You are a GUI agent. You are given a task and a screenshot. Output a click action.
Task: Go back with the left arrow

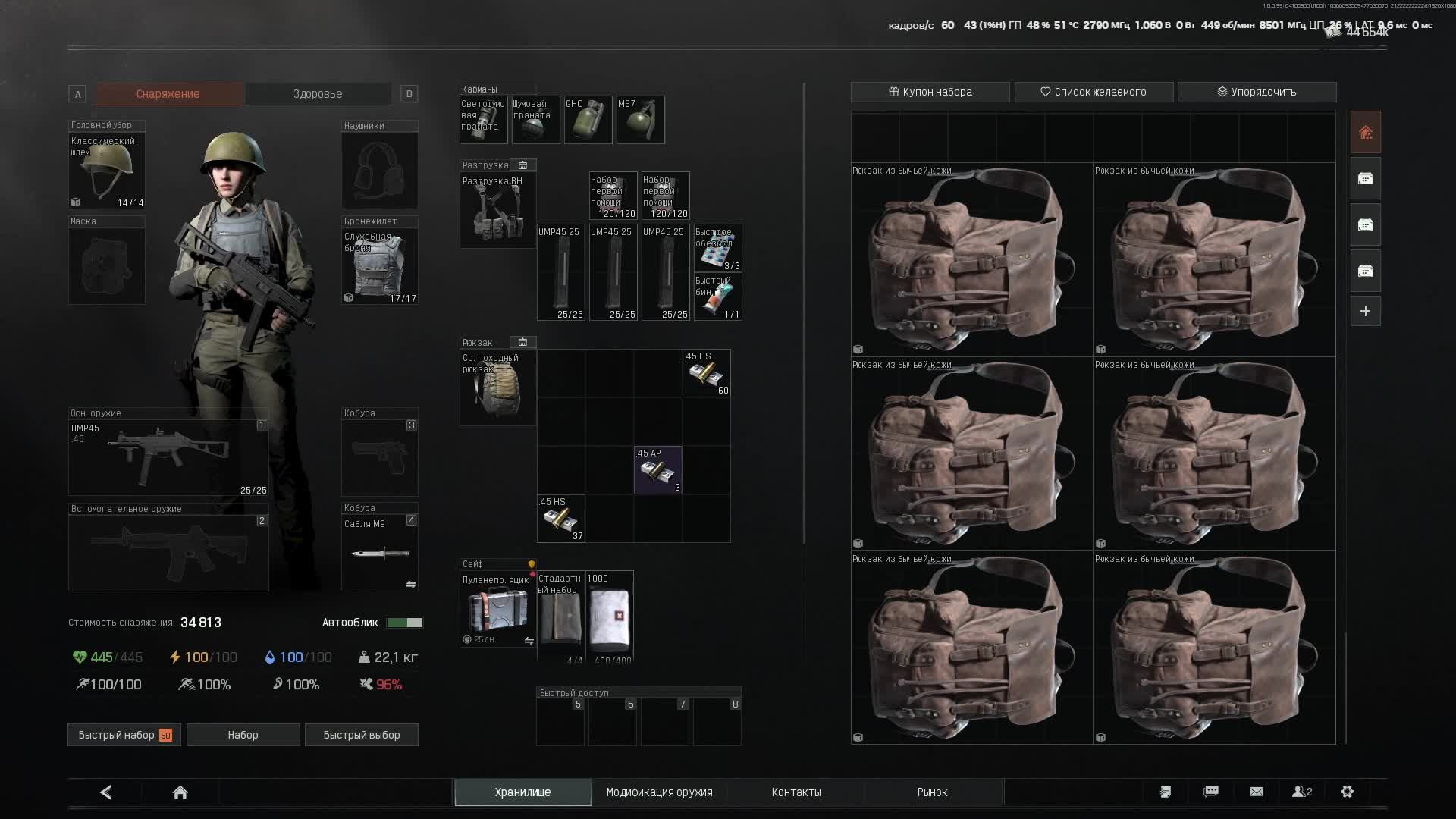coord(106,792)
